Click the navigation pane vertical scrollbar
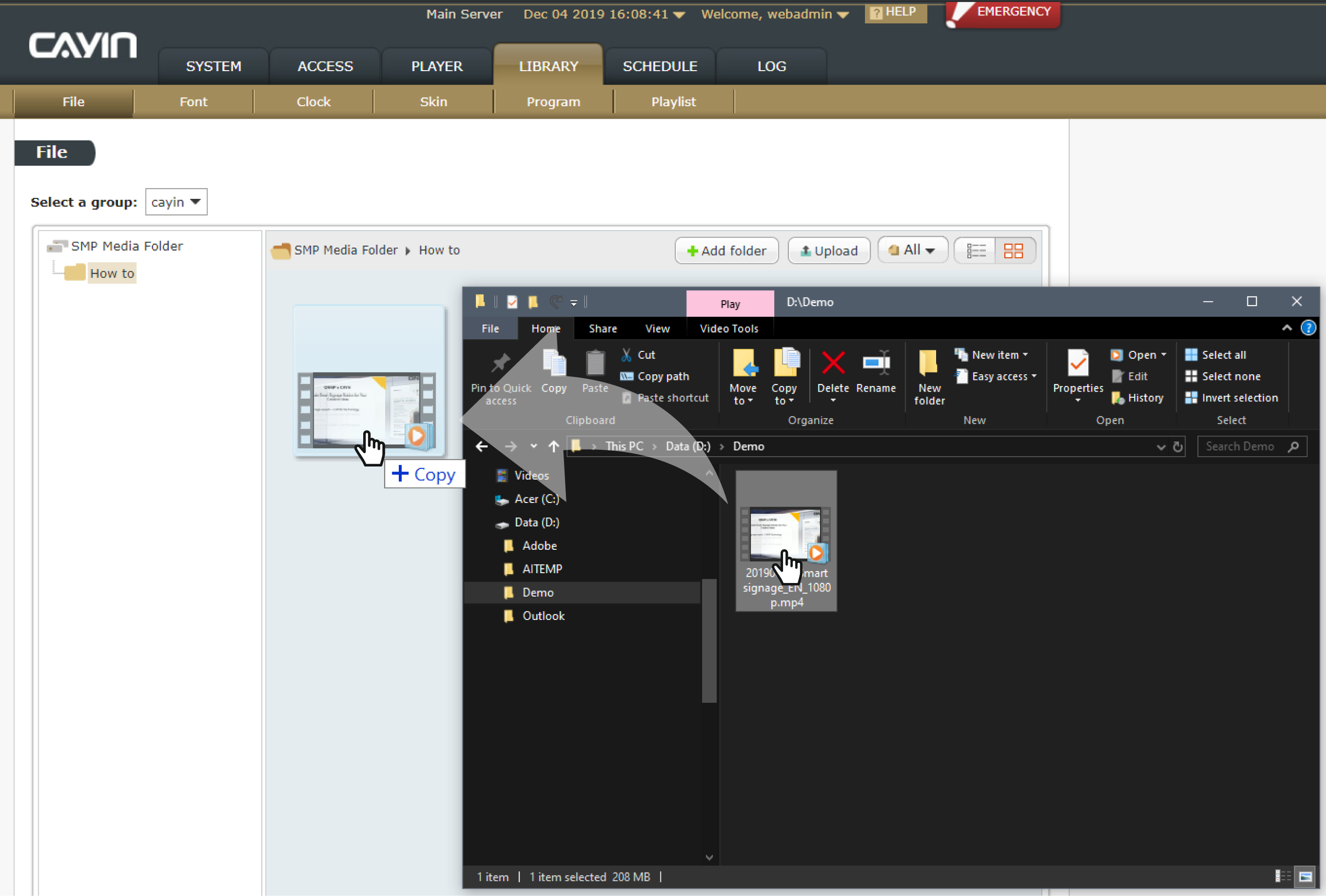 (709, 641)
